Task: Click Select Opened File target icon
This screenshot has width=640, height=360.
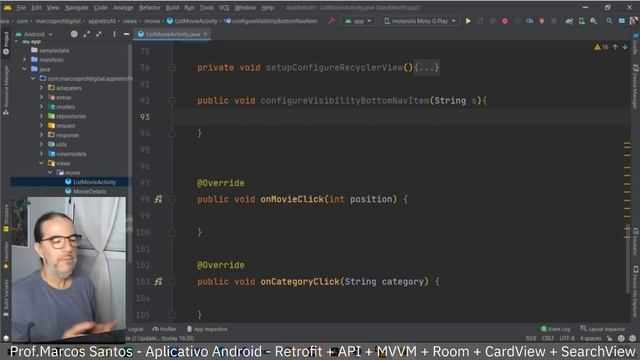Action: click(74, 34)
